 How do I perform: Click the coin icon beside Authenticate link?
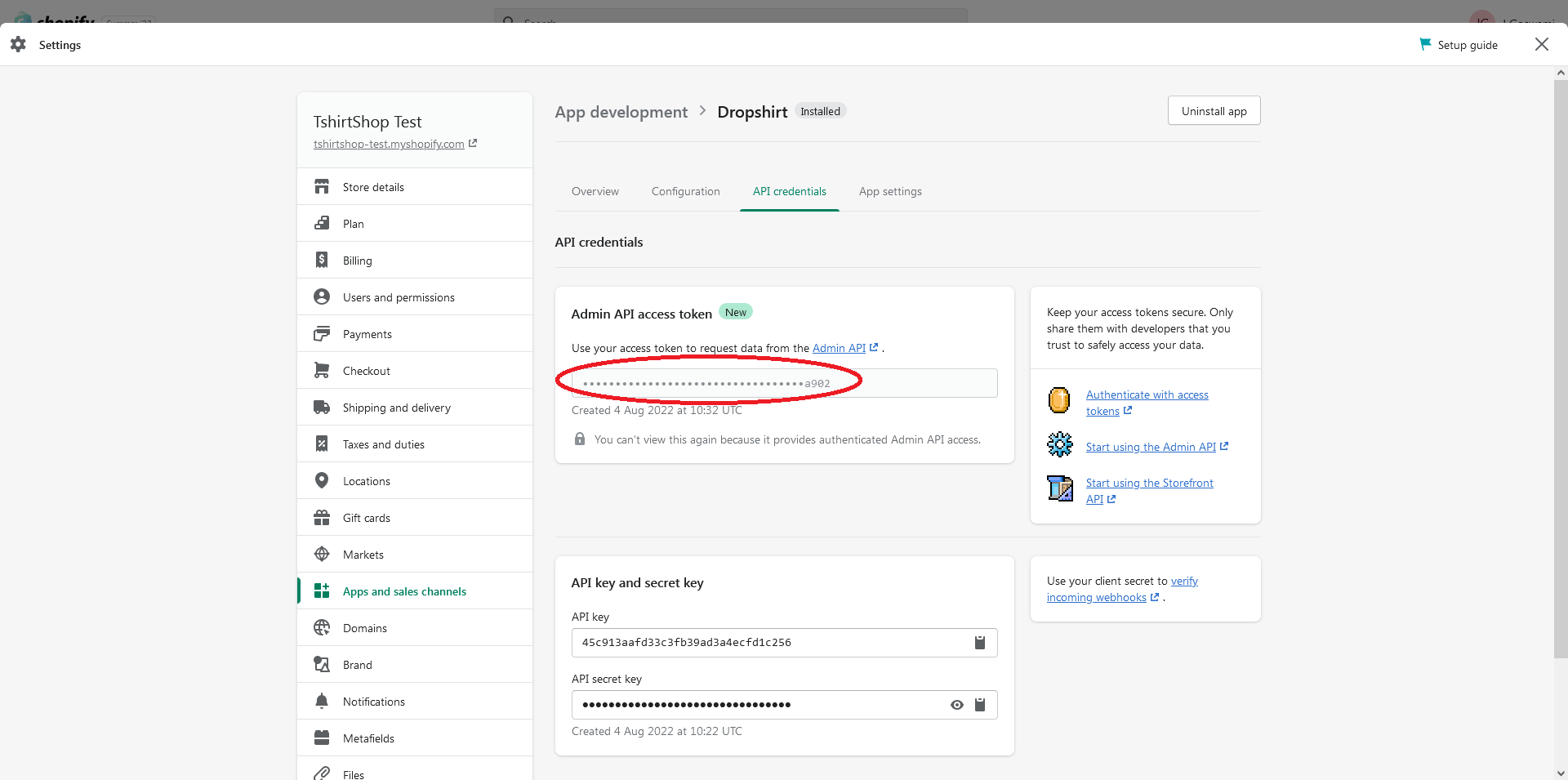[x=1059, y=400]
